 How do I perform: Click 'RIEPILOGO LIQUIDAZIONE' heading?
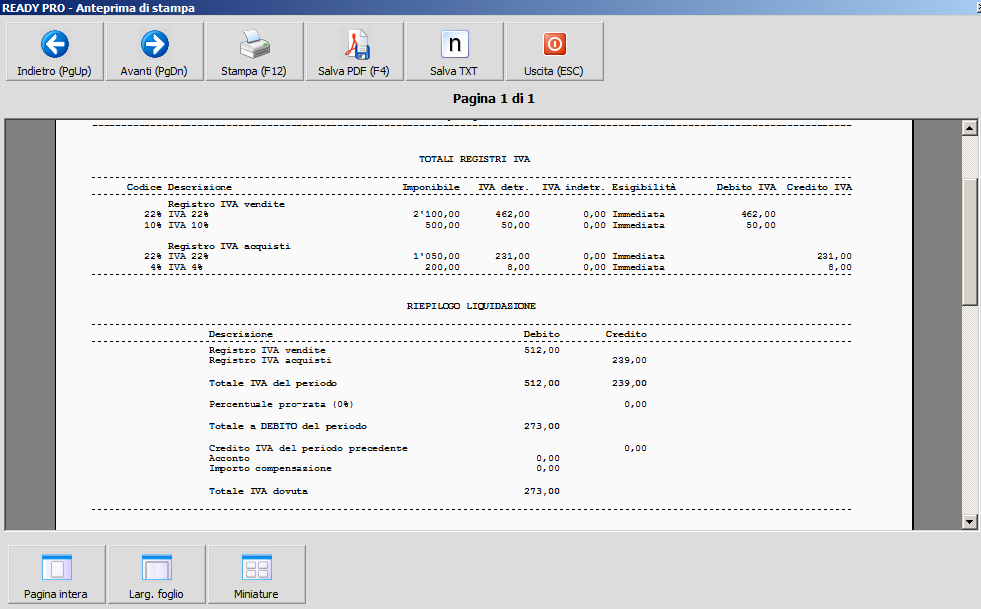tap(471, 306)
